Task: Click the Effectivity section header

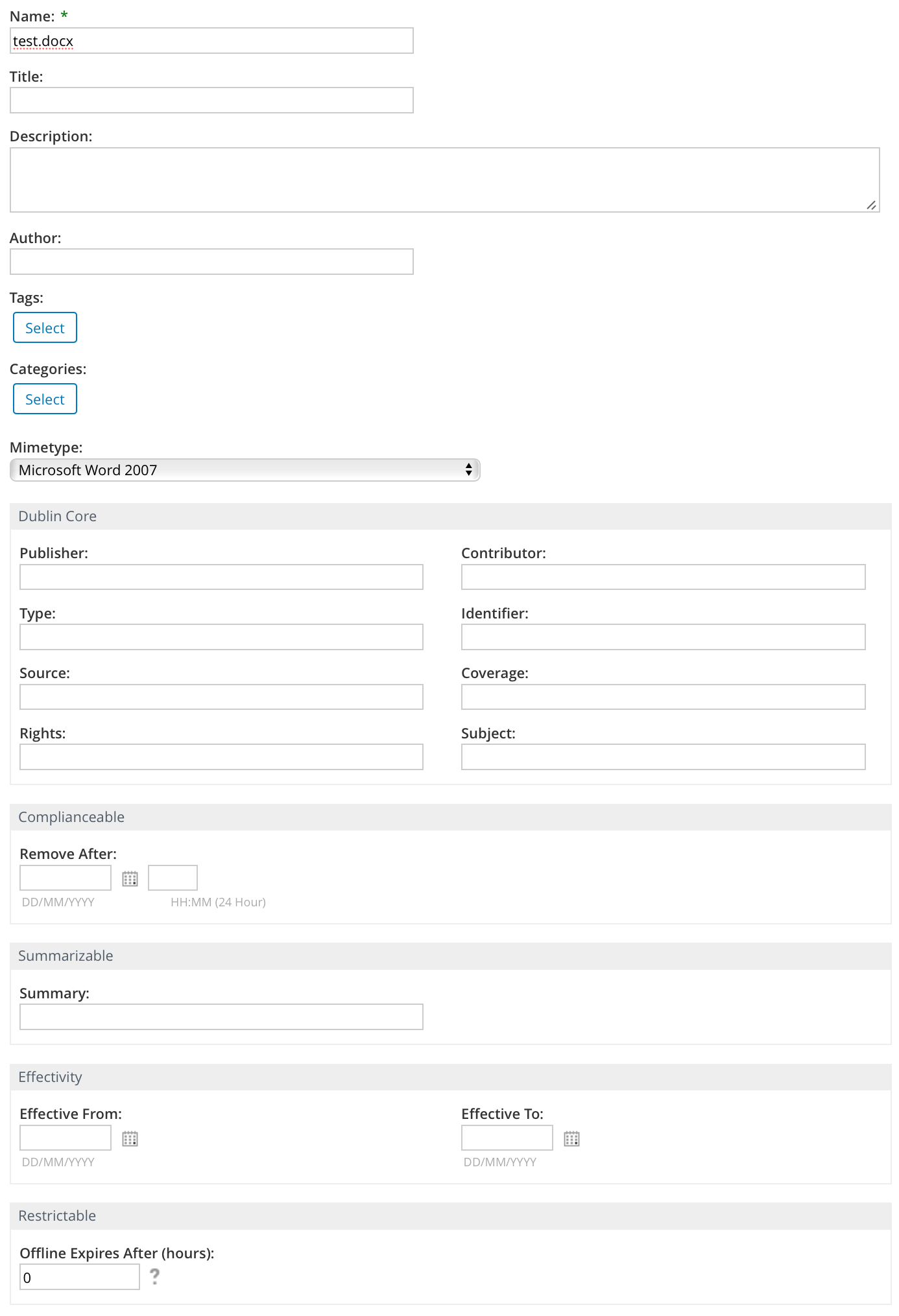Action: pos(451,1077)
